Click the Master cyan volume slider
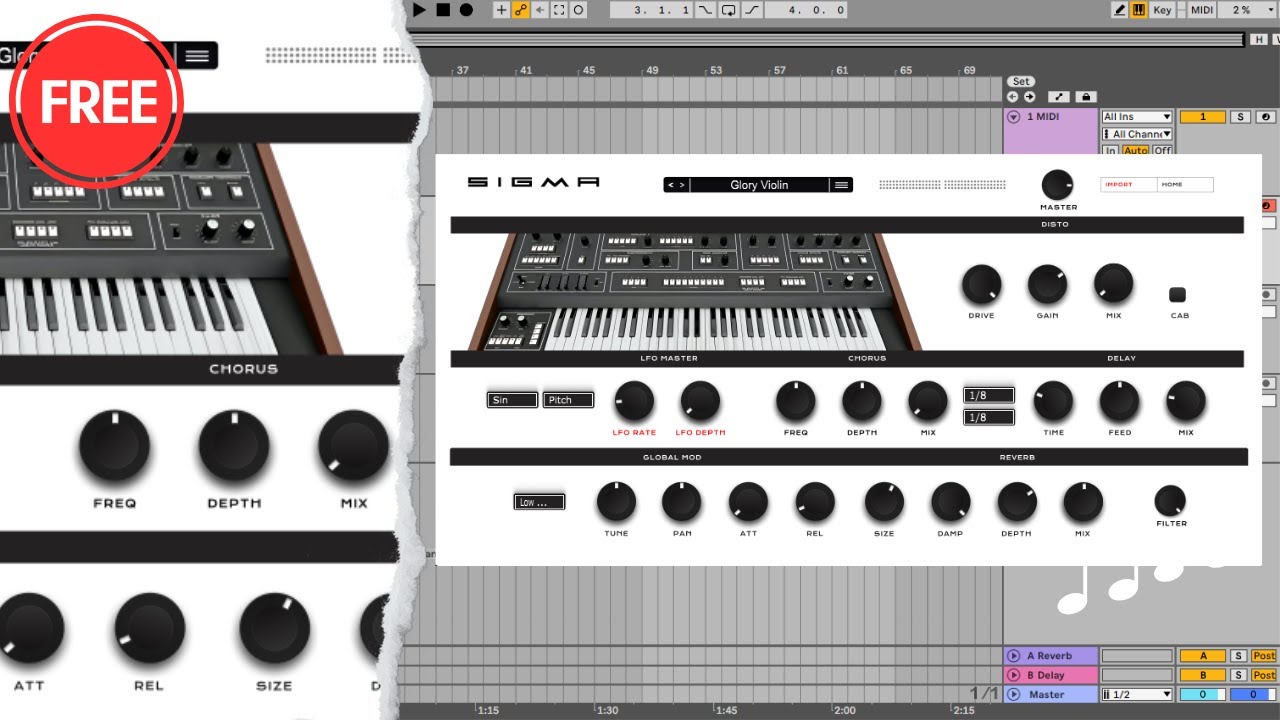Image resolution: width=1280 pixels, height=720 pixels. pyautogui.click(x=1203, y=694)
